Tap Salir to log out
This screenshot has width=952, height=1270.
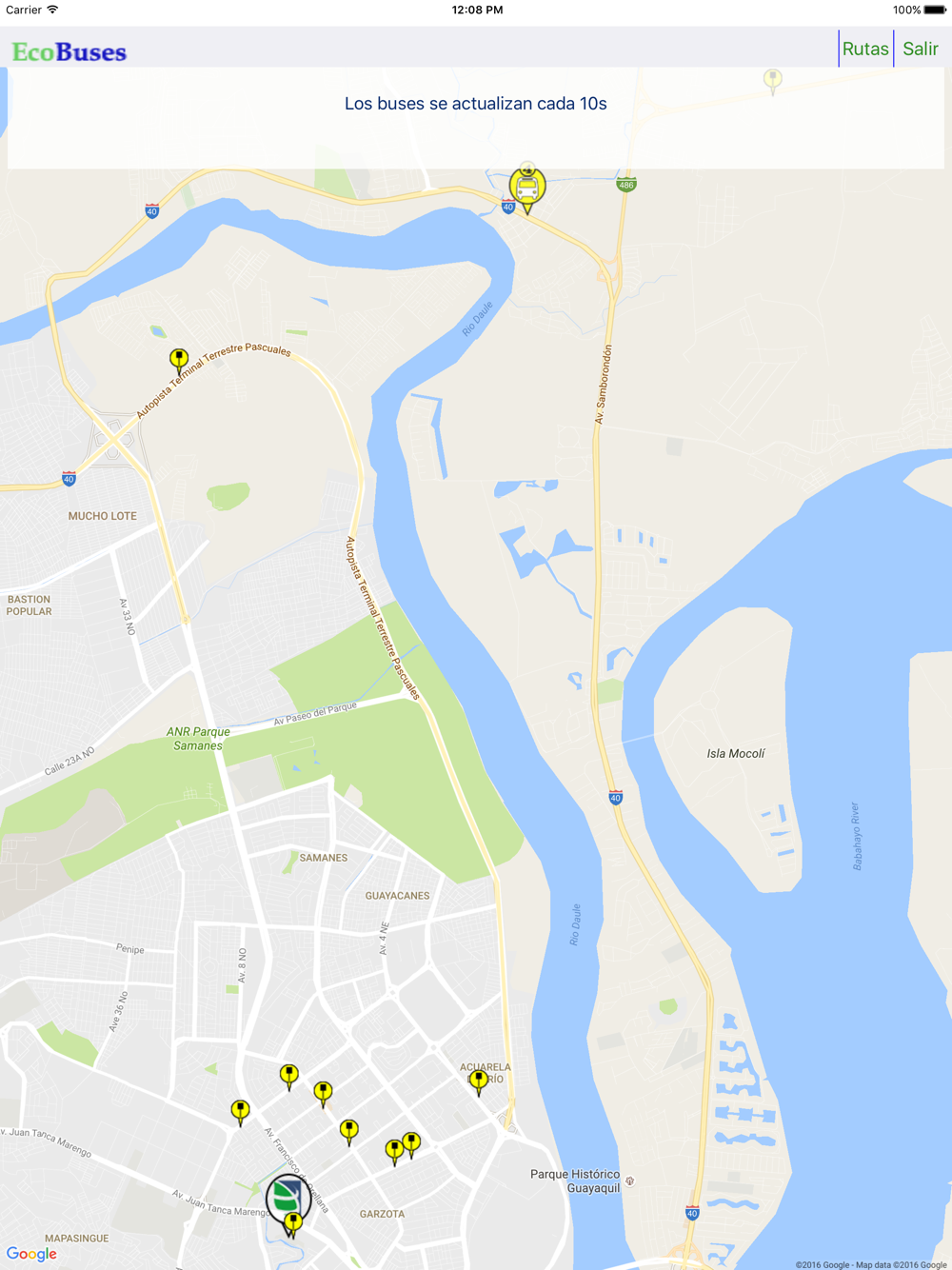pos(921,49)
